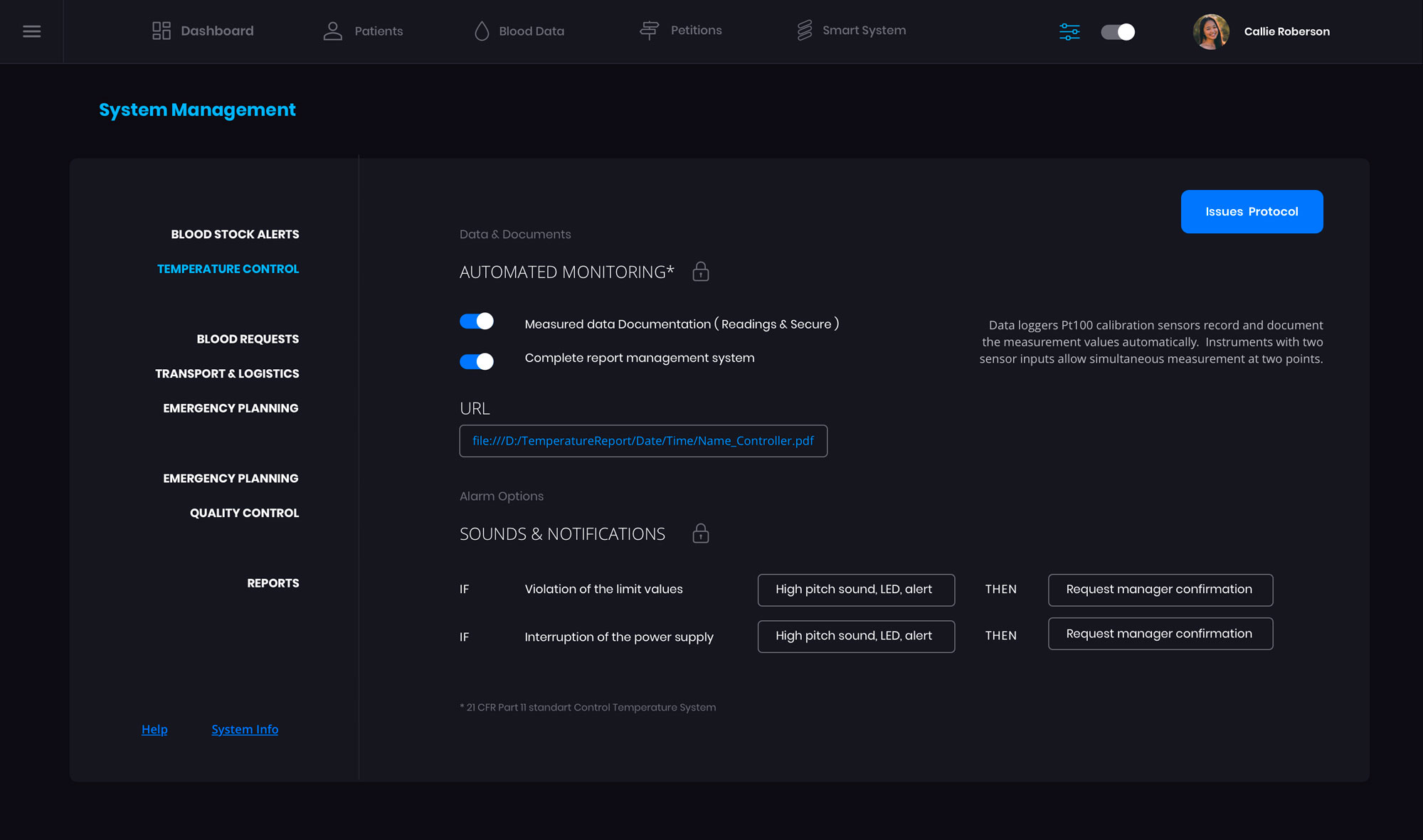
Task: Open alert dropdown for Interruption of power supply
Action: coord(856,636)
